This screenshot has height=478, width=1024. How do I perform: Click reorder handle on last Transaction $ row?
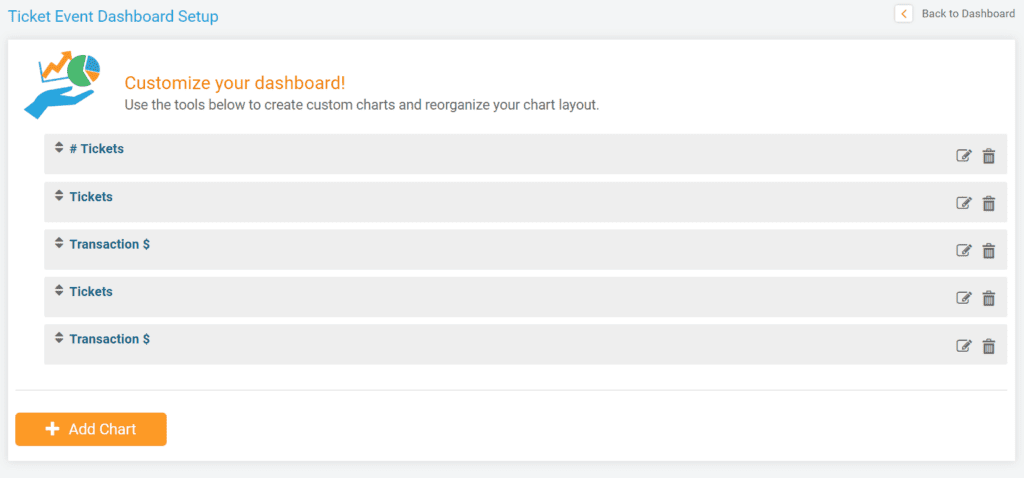point(59,338)
